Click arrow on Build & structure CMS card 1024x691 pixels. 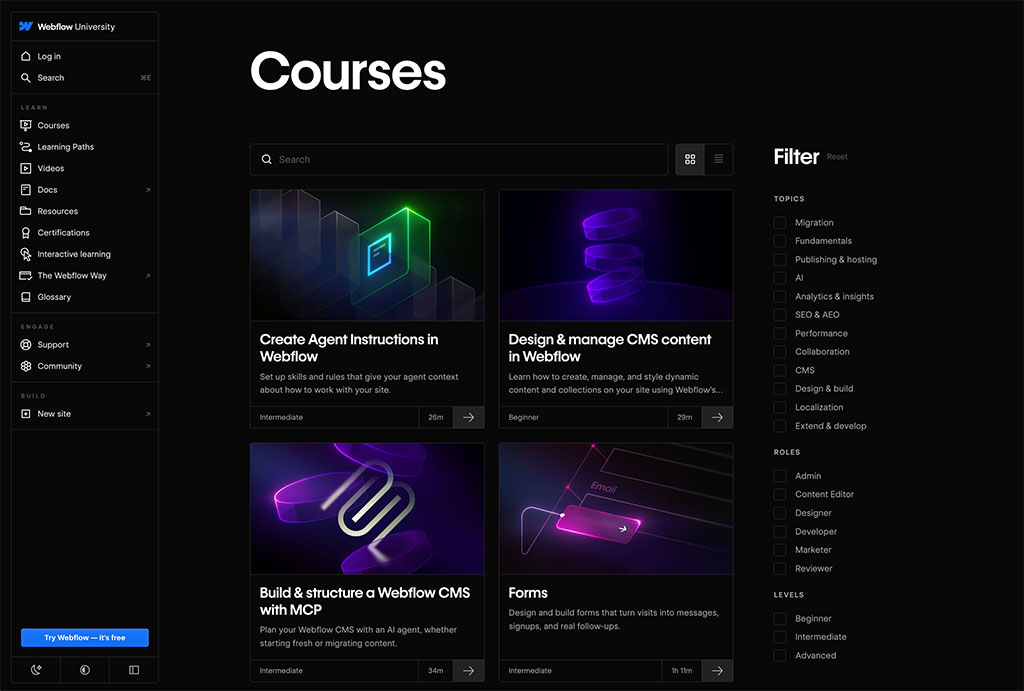468,671
